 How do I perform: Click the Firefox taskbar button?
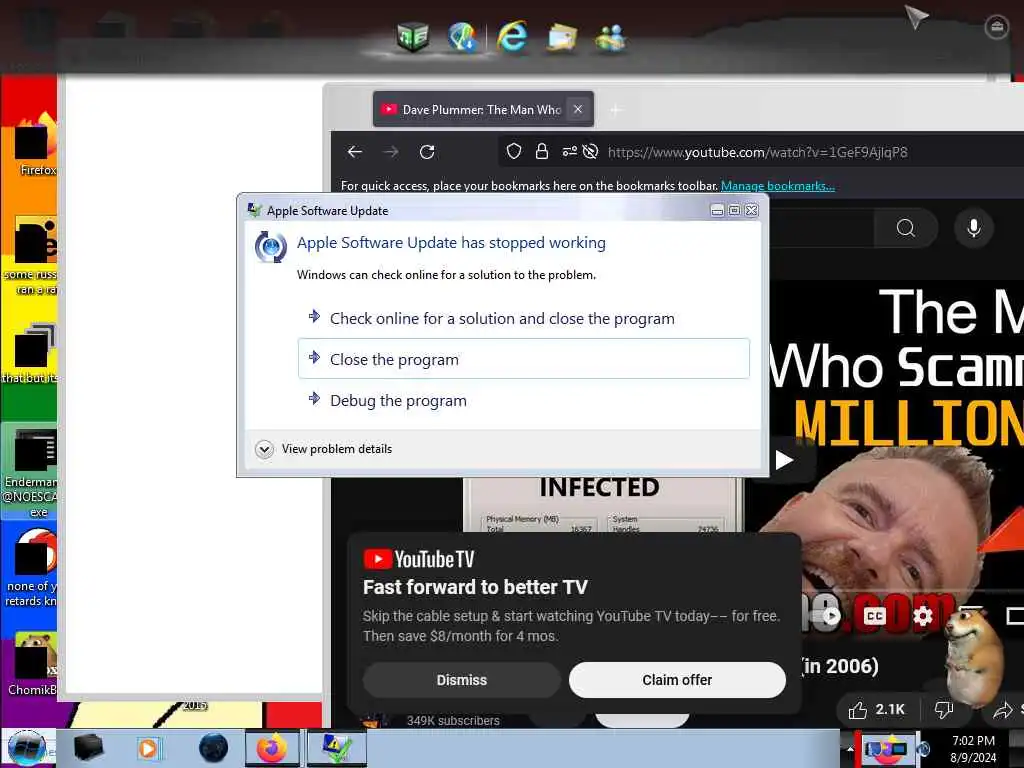[272, 748]
